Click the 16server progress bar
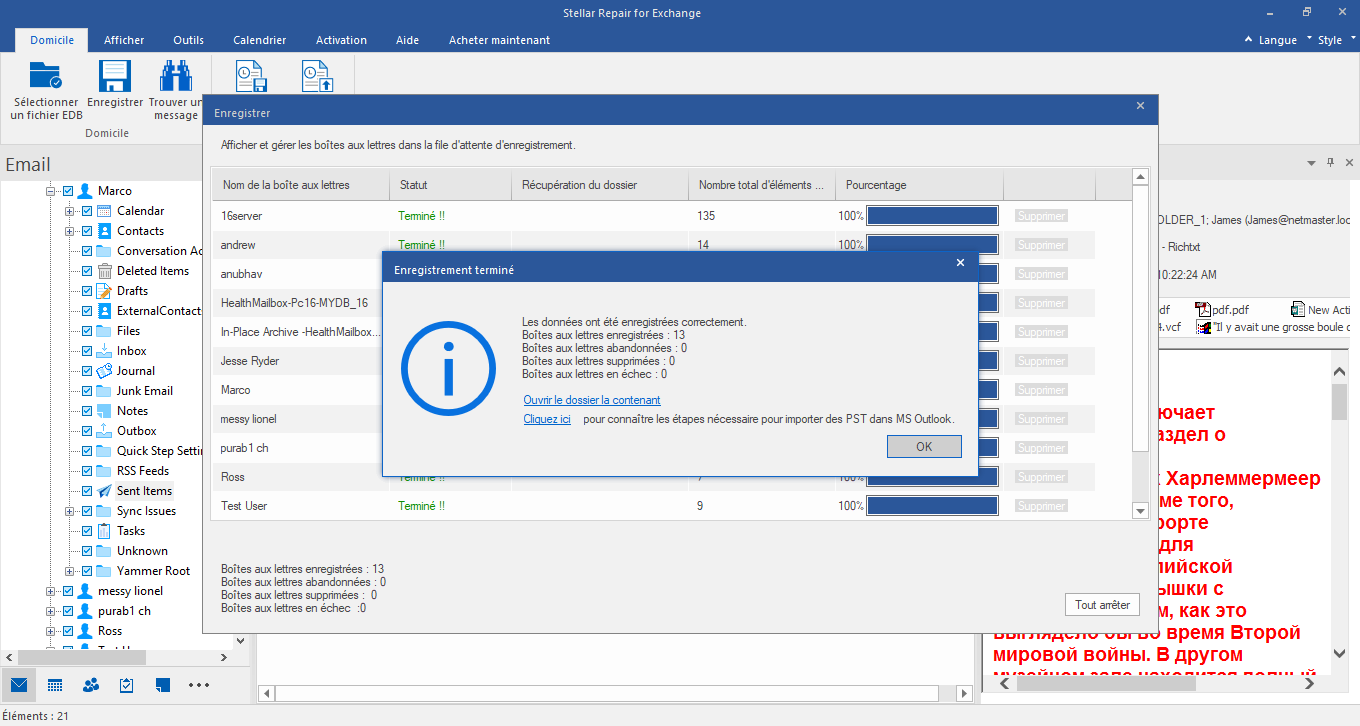Screen dimensions: 1360x726 tap(932, 216)
